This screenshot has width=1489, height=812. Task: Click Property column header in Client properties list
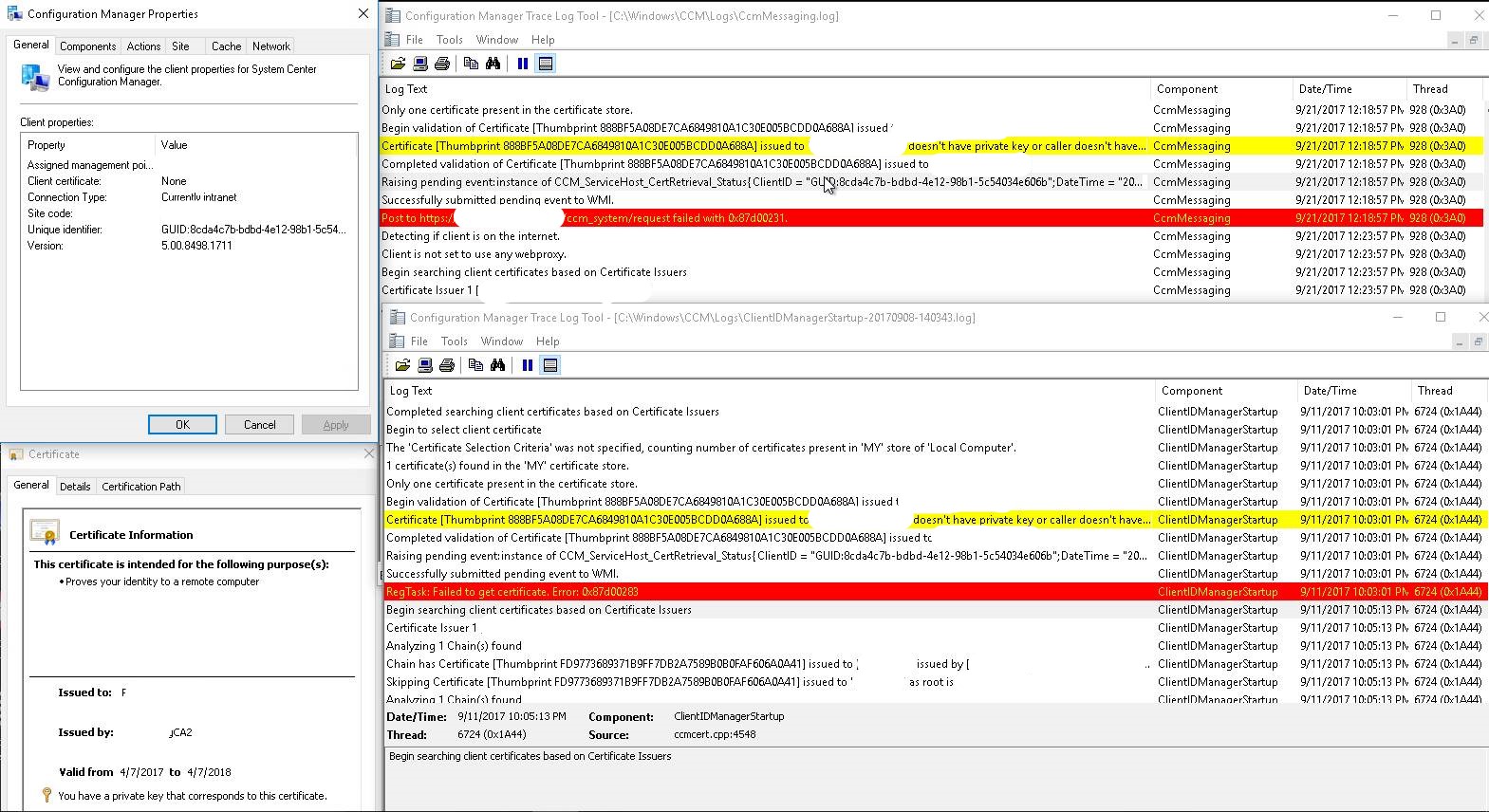tap(88, 145)
